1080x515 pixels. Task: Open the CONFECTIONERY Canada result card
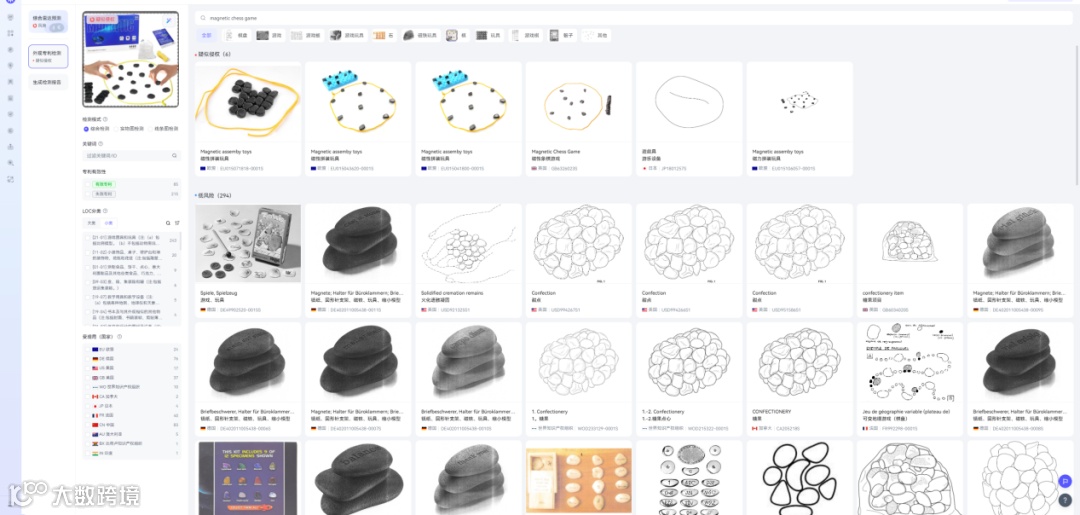coord(800,379)
